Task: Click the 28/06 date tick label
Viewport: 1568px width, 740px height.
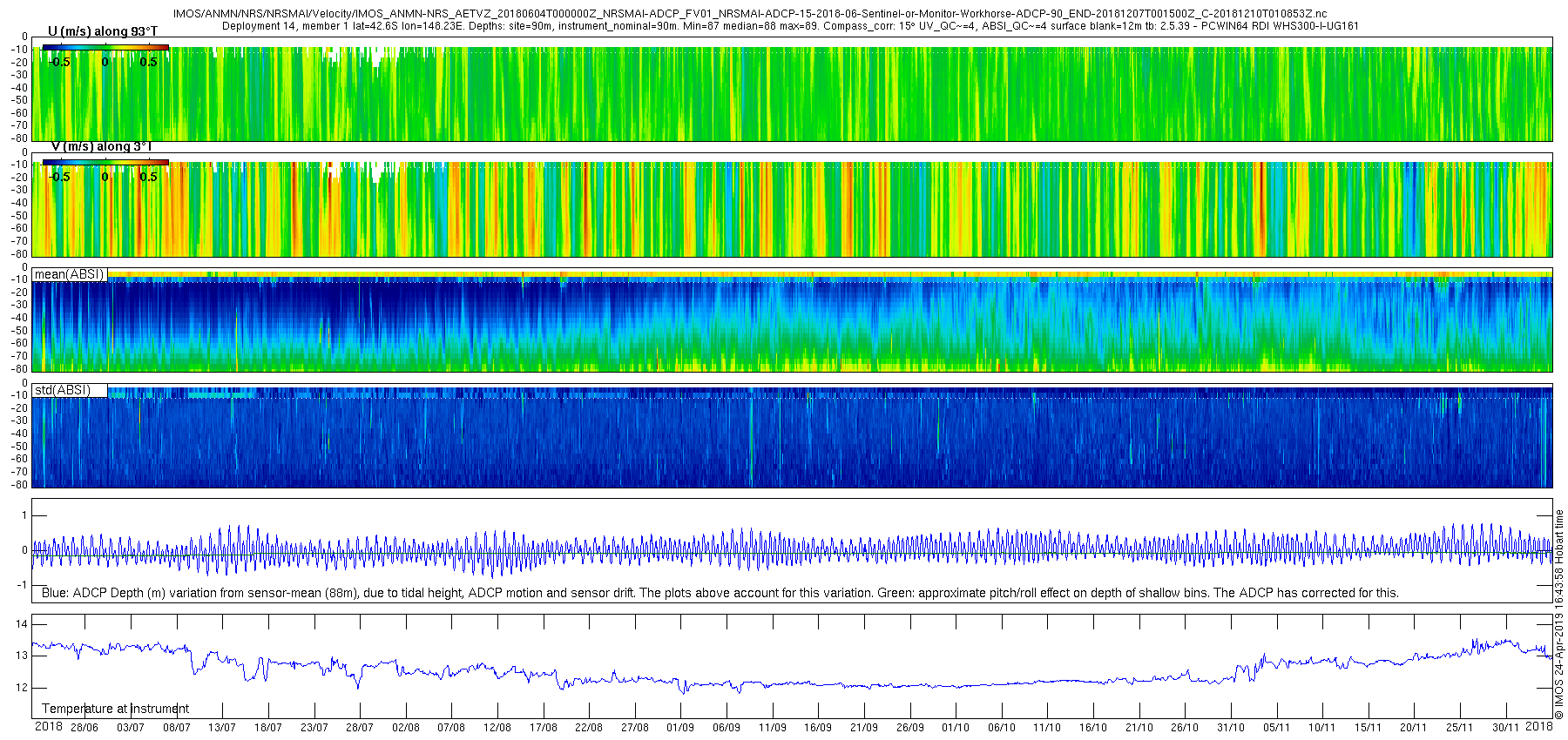Action: (x=84, y=728)
